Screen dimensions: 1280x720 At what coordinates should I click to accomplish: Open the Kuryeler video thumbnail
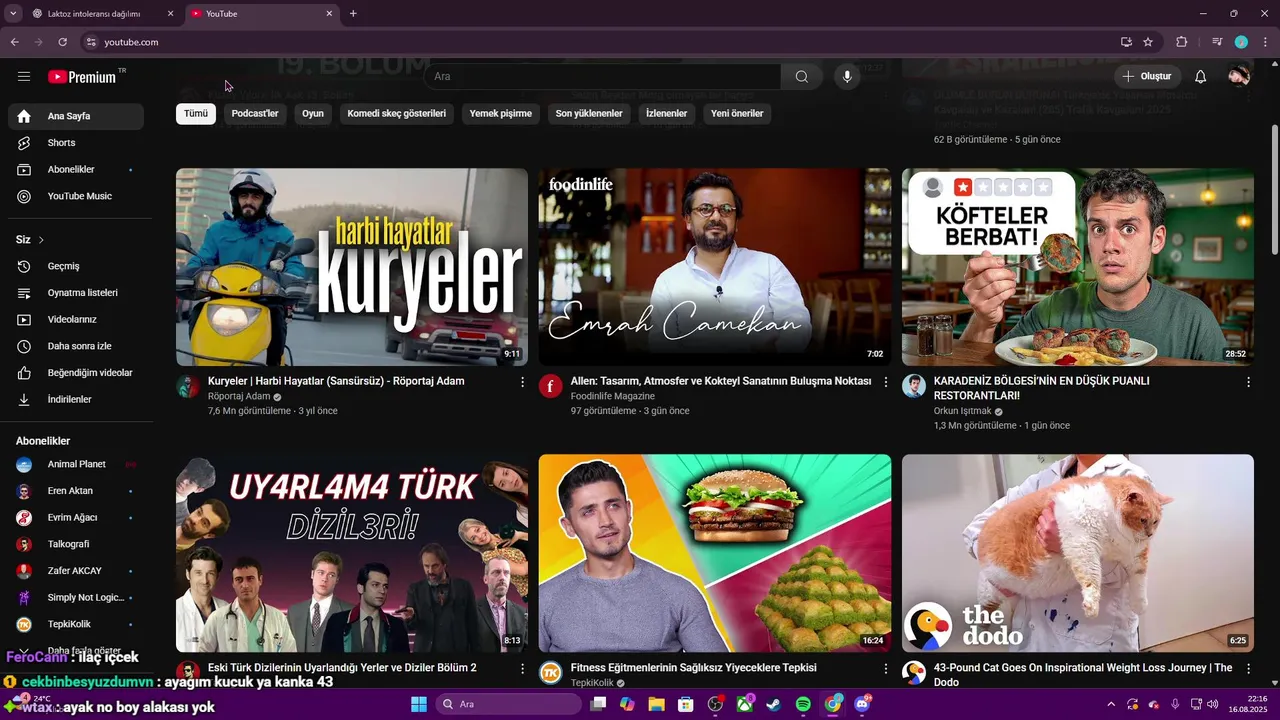tap(352, 267)
